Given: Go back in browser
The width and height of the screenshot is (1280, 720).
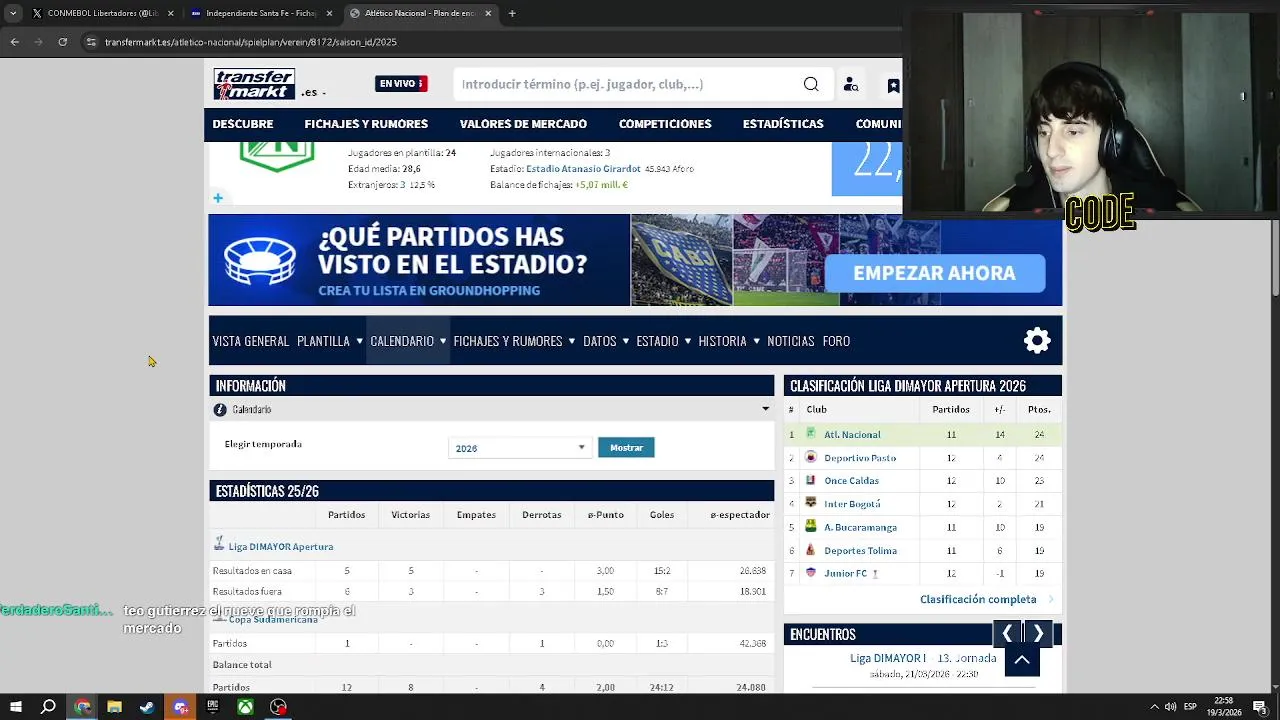Looking at the screenshot, I should click(14, 42).
